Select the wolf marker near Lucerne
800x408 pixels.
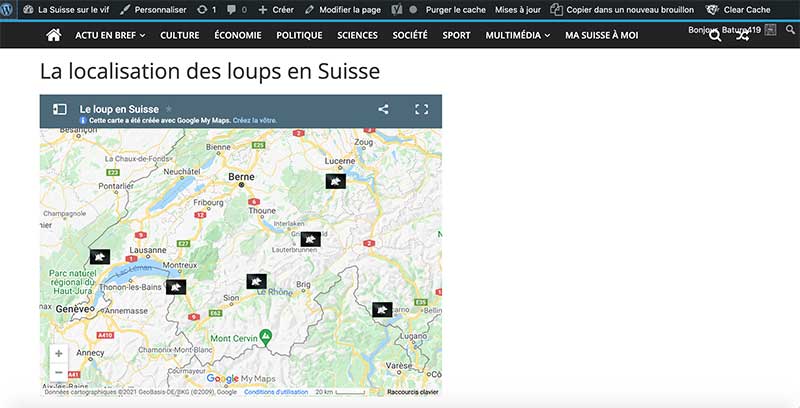[336, 181]
